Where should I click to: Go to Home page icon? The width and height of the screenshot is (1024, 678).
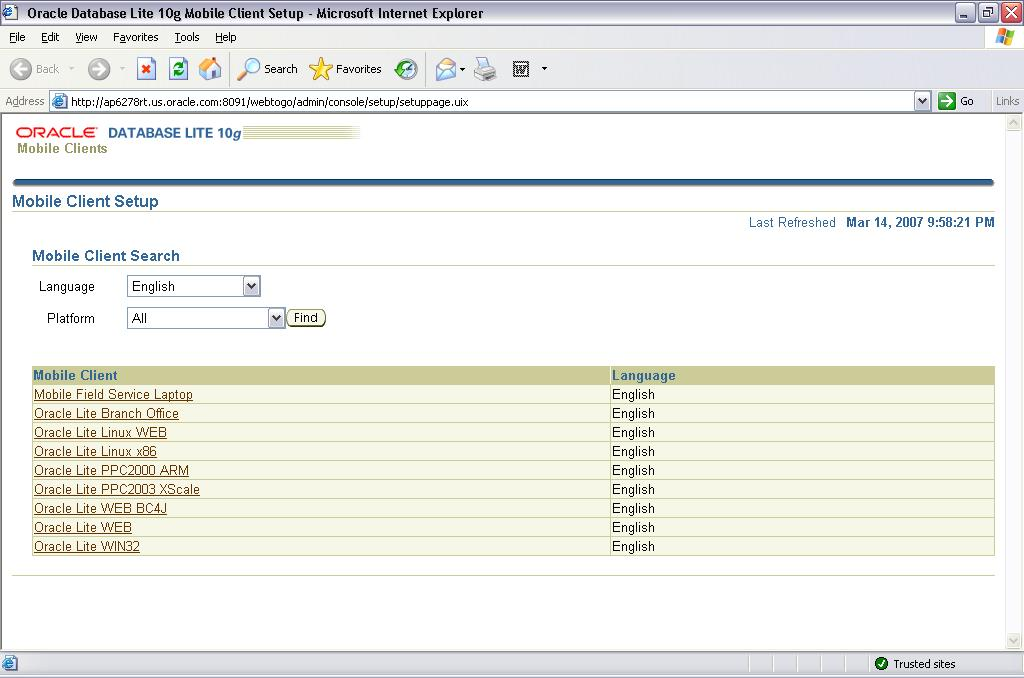tap(210, 69)
